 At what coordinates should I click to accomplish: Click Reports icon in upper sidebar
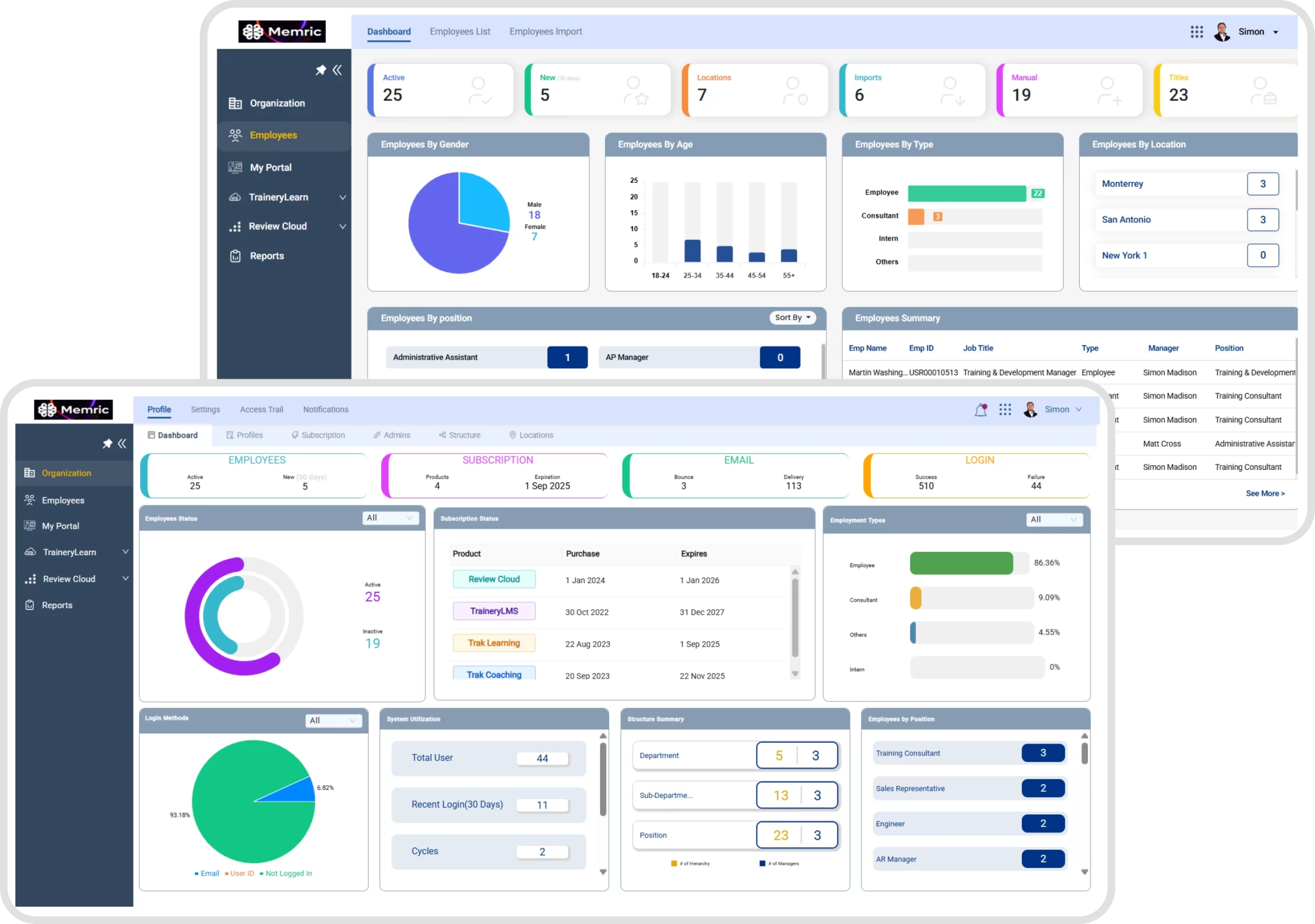(x=235, y=256)
